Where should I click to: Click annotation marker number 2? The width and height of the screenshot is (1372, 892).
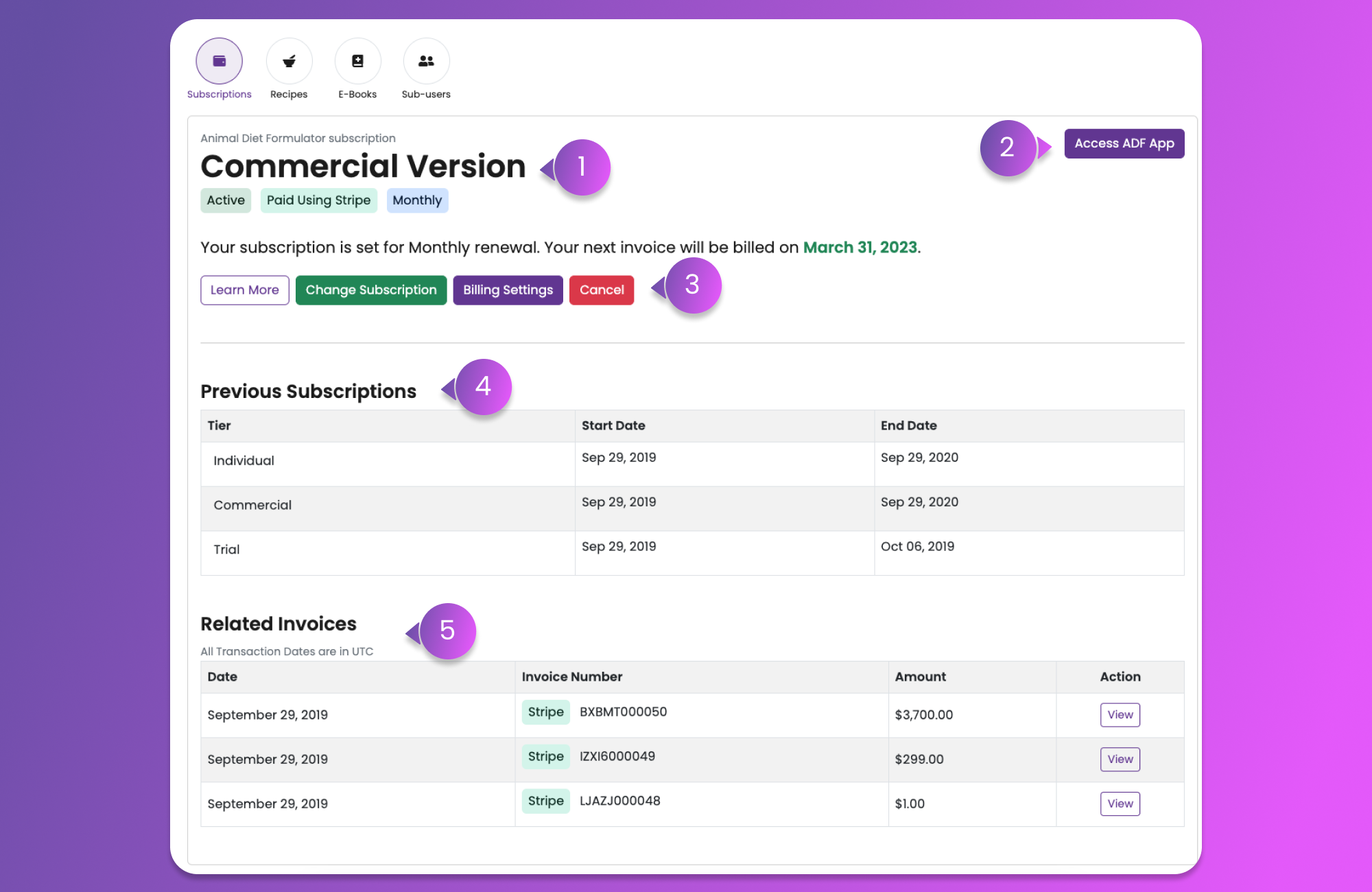(x=1007, y=148)
